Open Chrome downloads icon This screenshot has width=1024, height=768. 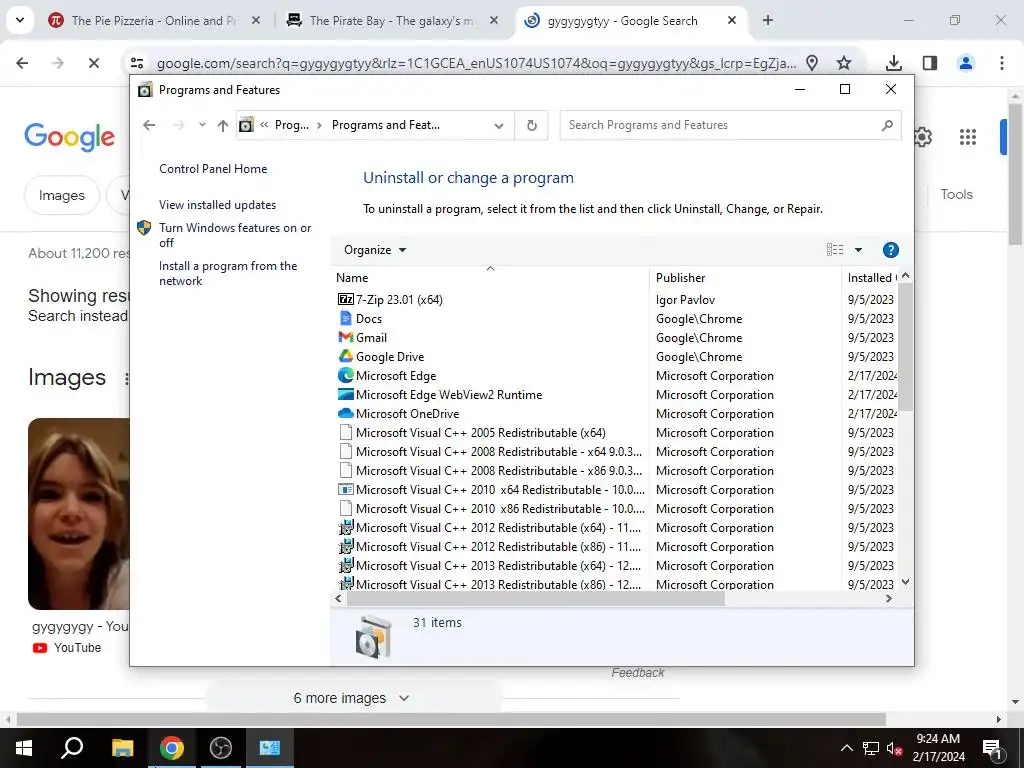point(893,63)
